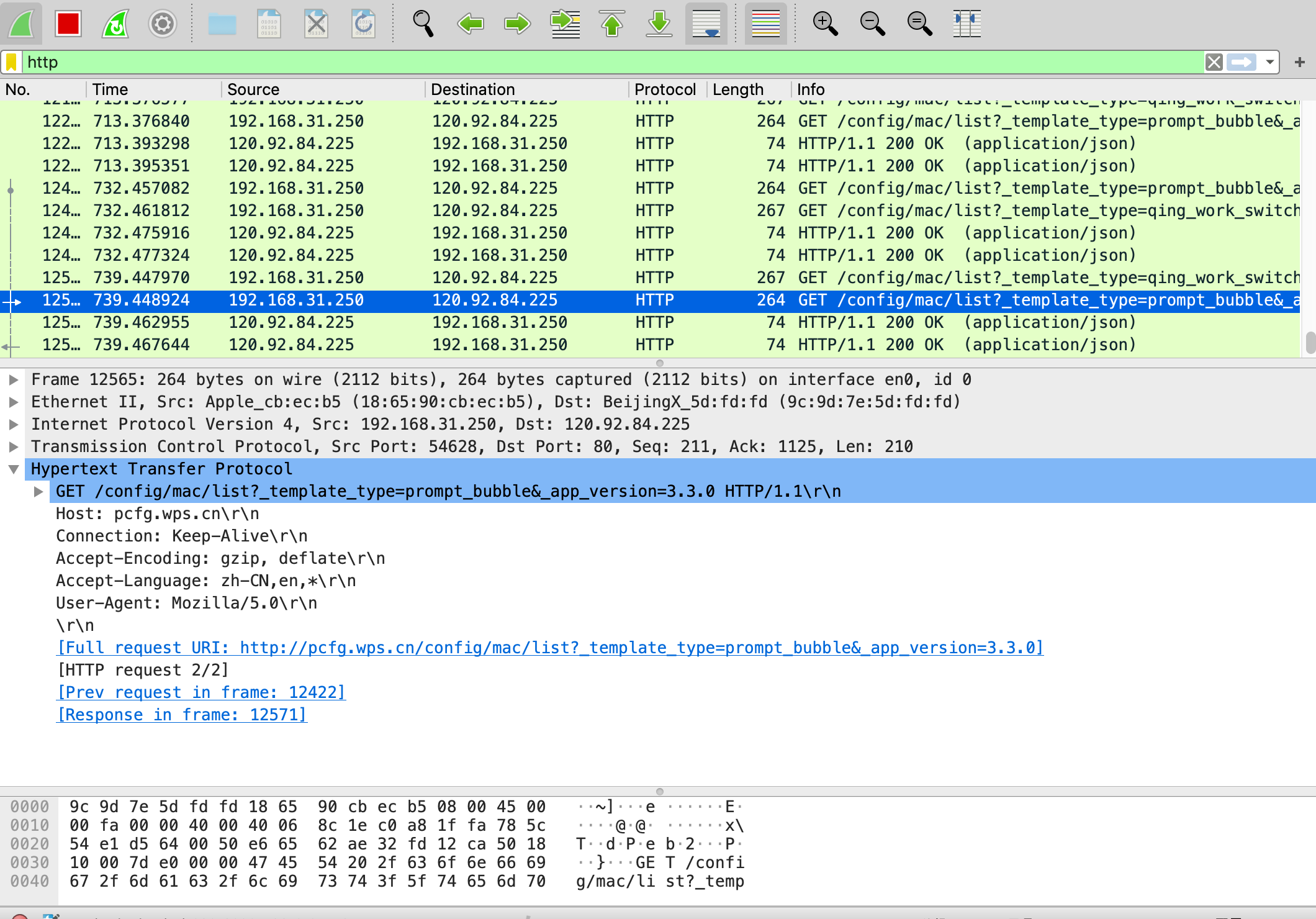
Task: Toggle packet list colorization
Action: click(x=766, y=24)
